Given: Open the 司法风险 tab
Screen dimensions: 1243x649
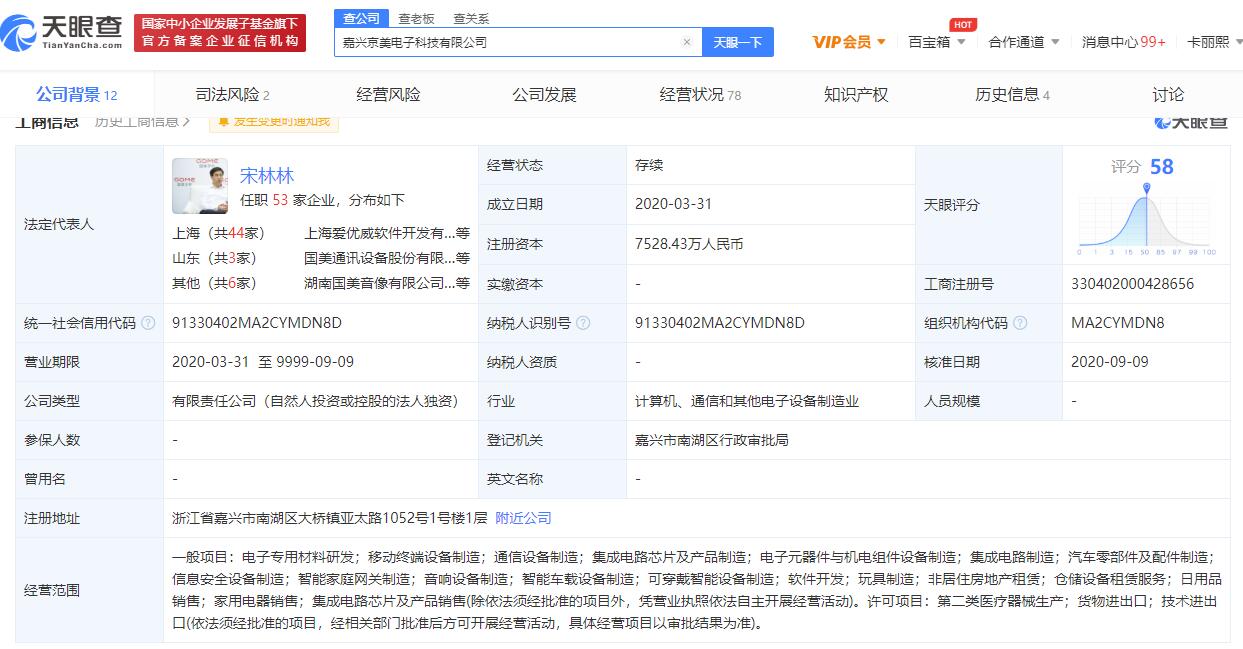Looking at the screenshot, I should 233,95.
